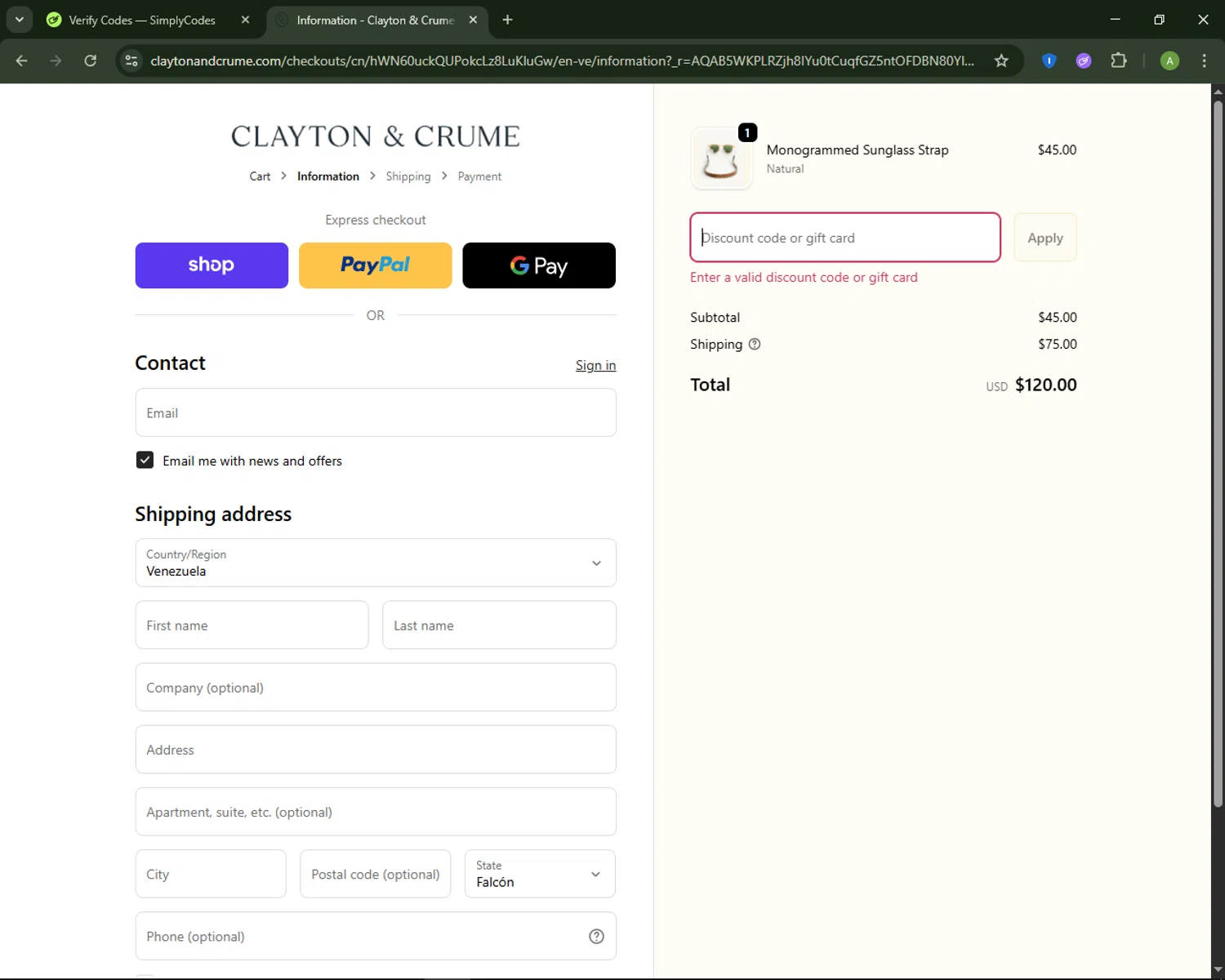This screenshot has height=980, width=1225.
Task: Focus the Last name field
Action: [x=499, y=625]
